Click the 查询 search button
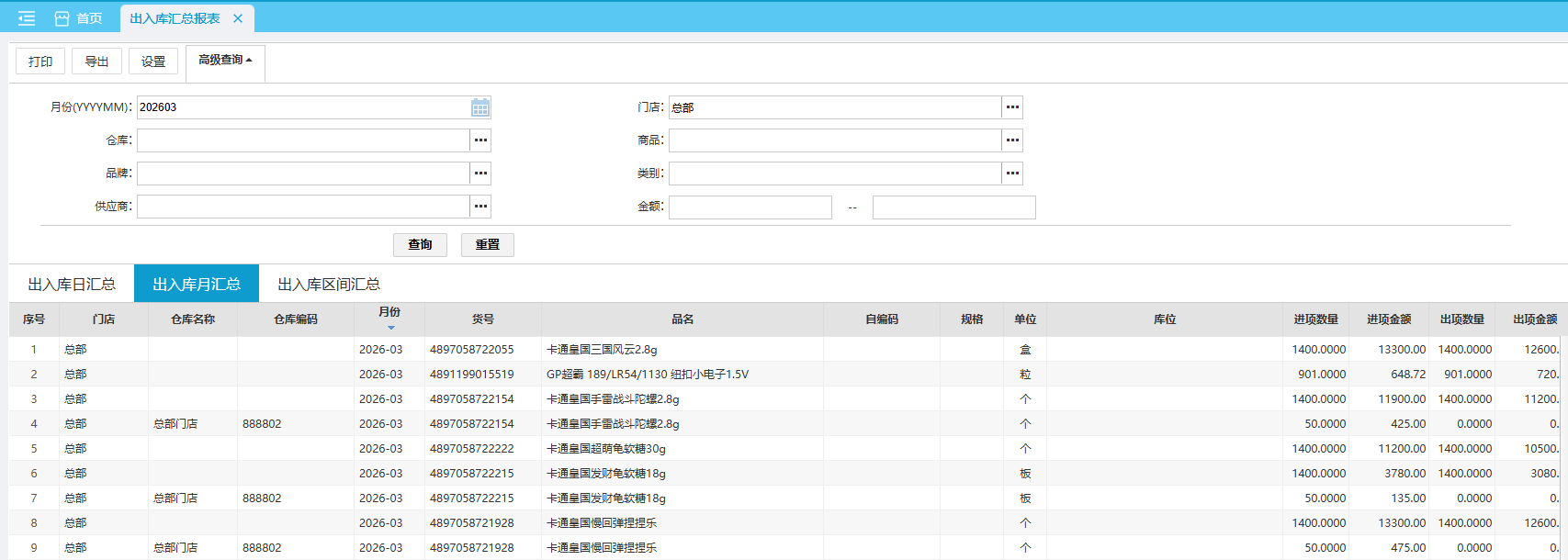Screen dimensions: 1568x560 (x=420, y=244)
